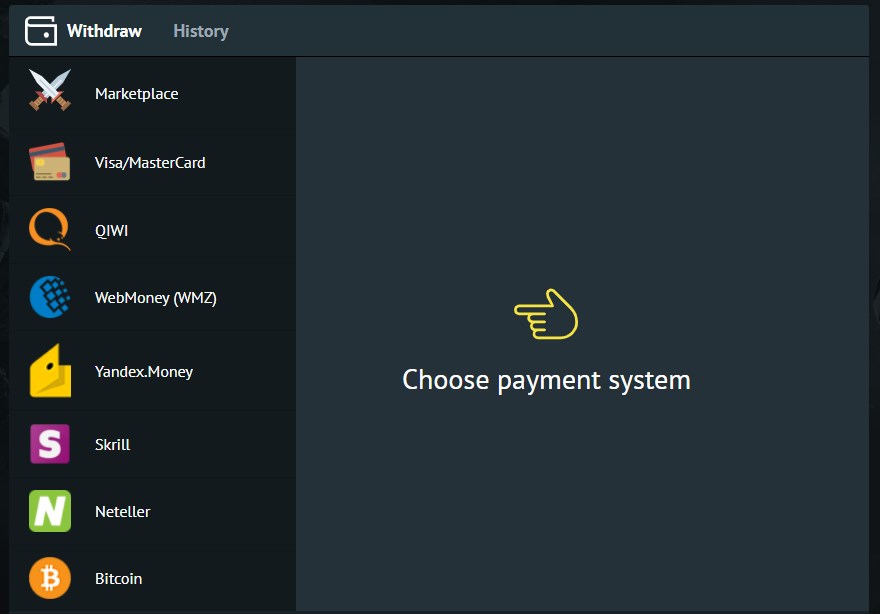
Task: Click the orange QIWI logo icon
Action: [x=49, y=229]
